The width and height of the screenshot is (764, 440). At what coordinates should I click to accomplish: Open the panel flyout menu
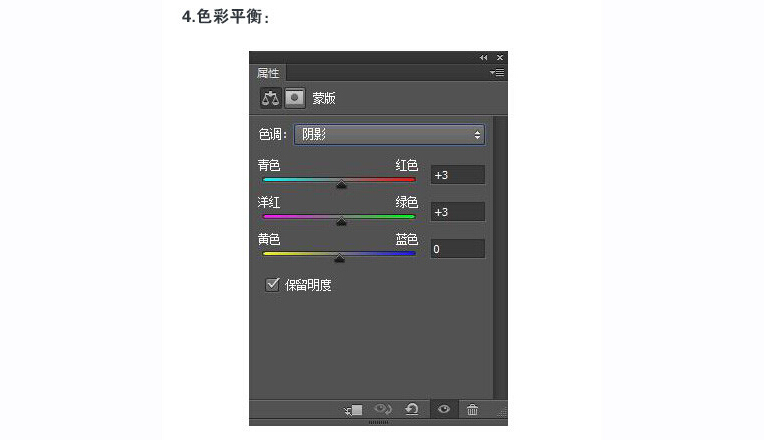tap(497, 73)
